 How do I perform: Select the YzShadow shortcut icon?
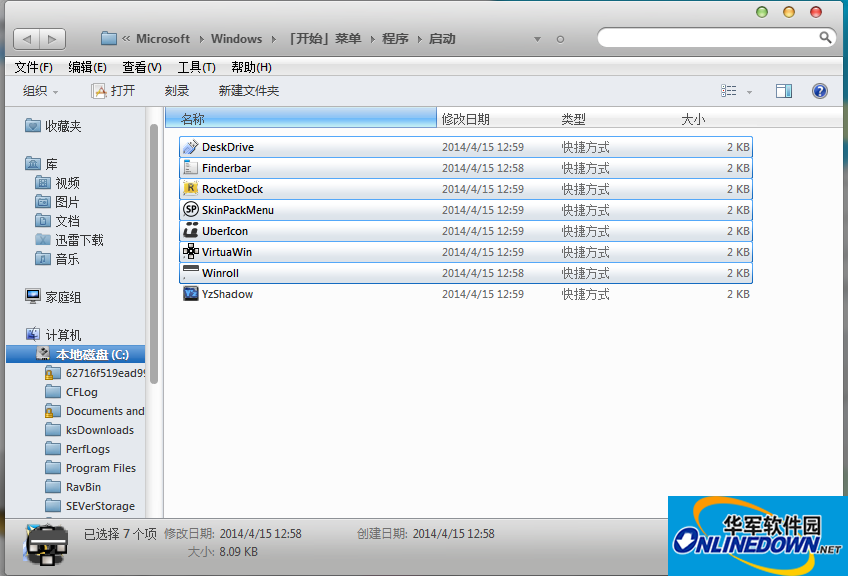click(190, 293)
